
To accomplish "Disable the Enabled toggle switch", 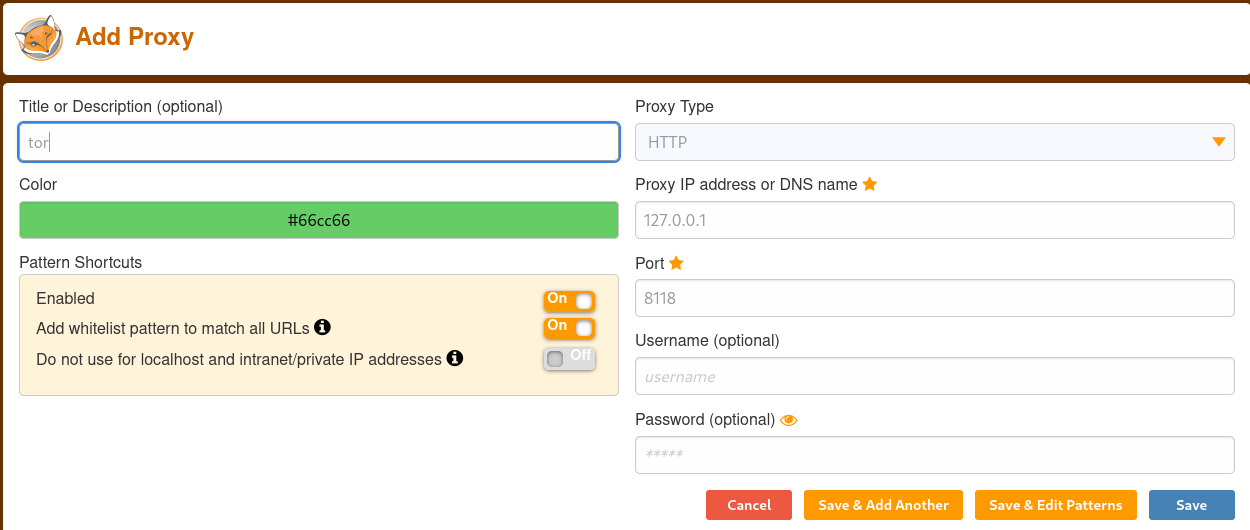I will [x=569, y=300].
